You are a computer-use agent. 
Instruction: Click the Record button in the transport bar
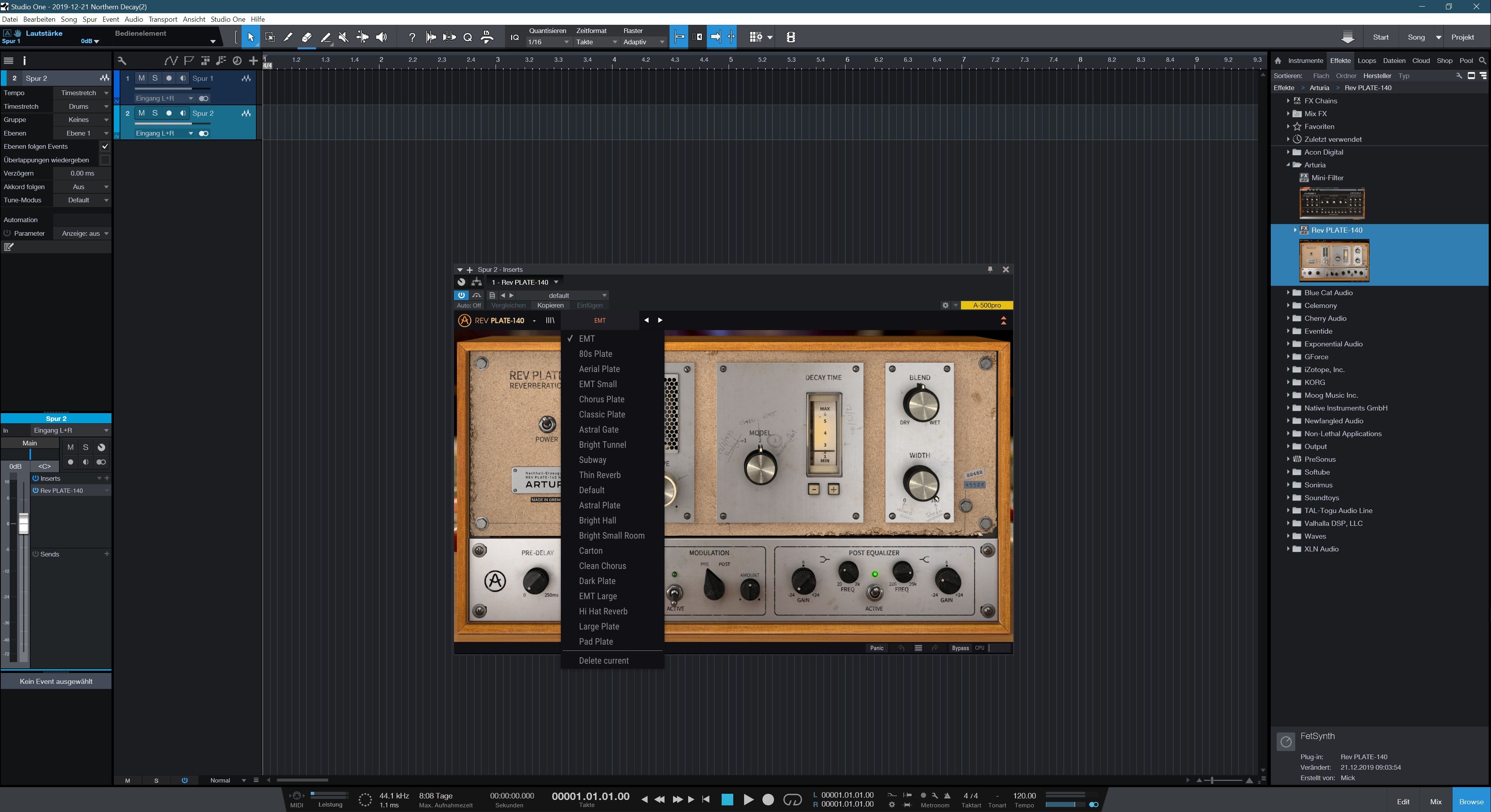point(768,799)
